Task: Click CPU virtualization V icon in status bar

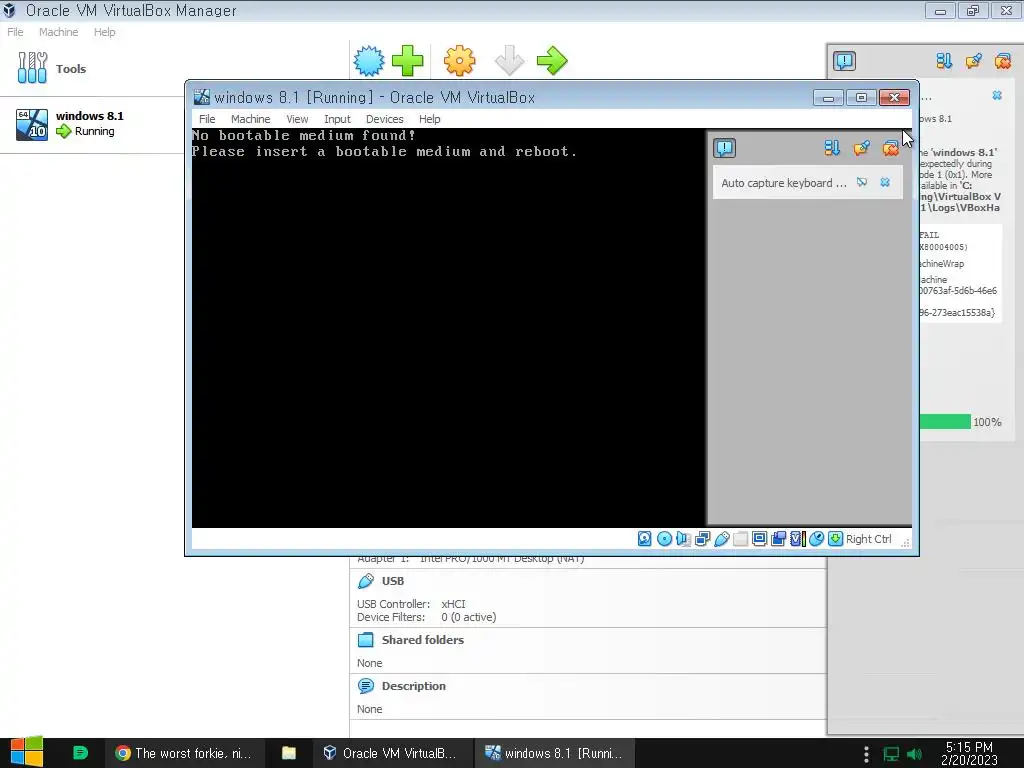Action: point(797,539)
